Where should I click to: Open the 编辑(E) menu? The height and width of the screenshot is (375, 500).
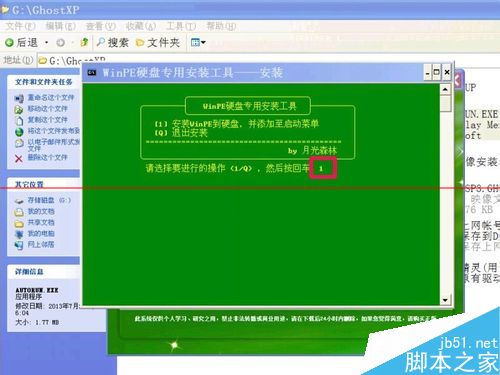[x=61, y=26]
